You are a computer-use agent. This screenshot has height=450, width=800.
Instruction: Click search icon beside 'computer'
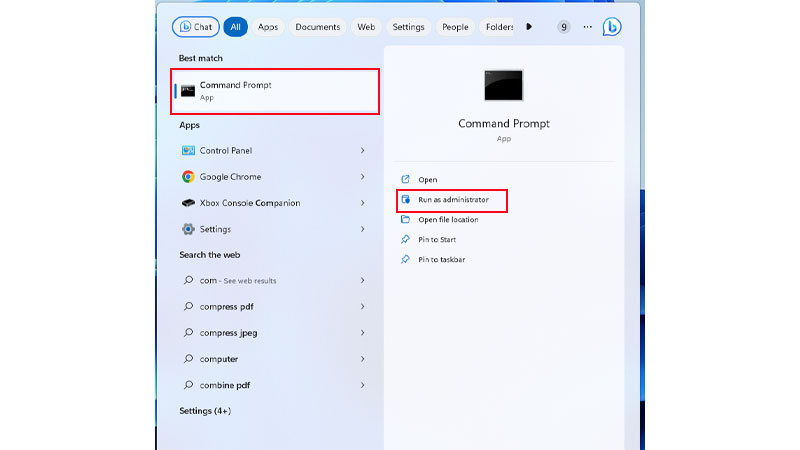pyautogui.click(x=188, y=359)
